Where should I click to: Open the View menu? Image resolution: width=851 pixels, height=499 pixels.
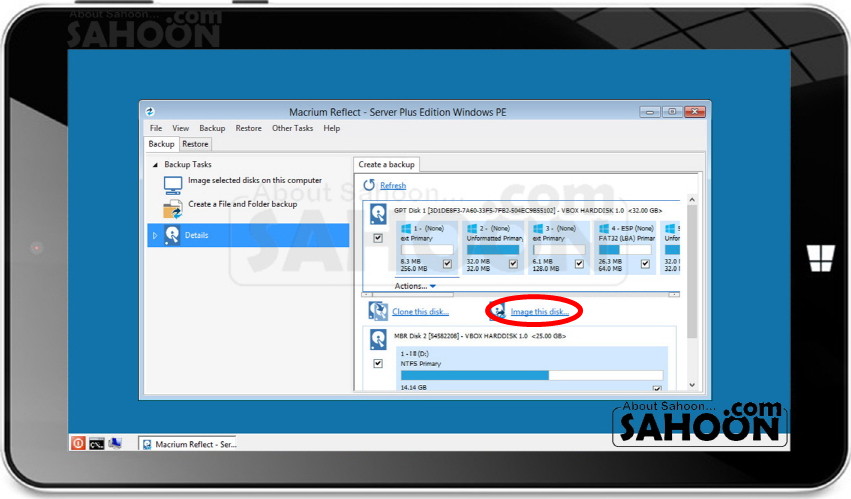pyautogui.click(x=181, y=128)
